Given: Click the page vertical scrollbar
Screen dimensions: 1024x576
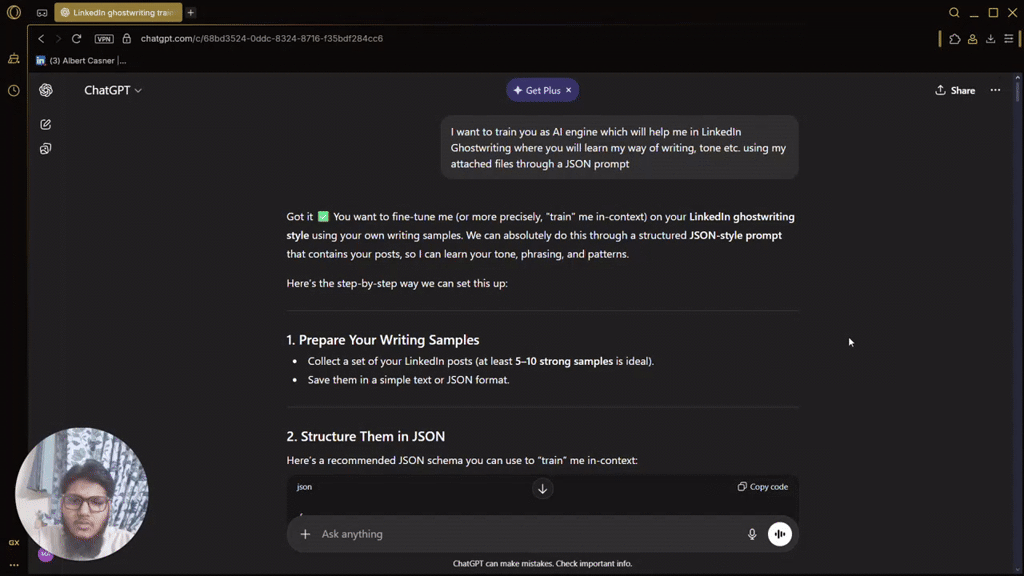Looking at the screenshot, I should coord(1017,90).
